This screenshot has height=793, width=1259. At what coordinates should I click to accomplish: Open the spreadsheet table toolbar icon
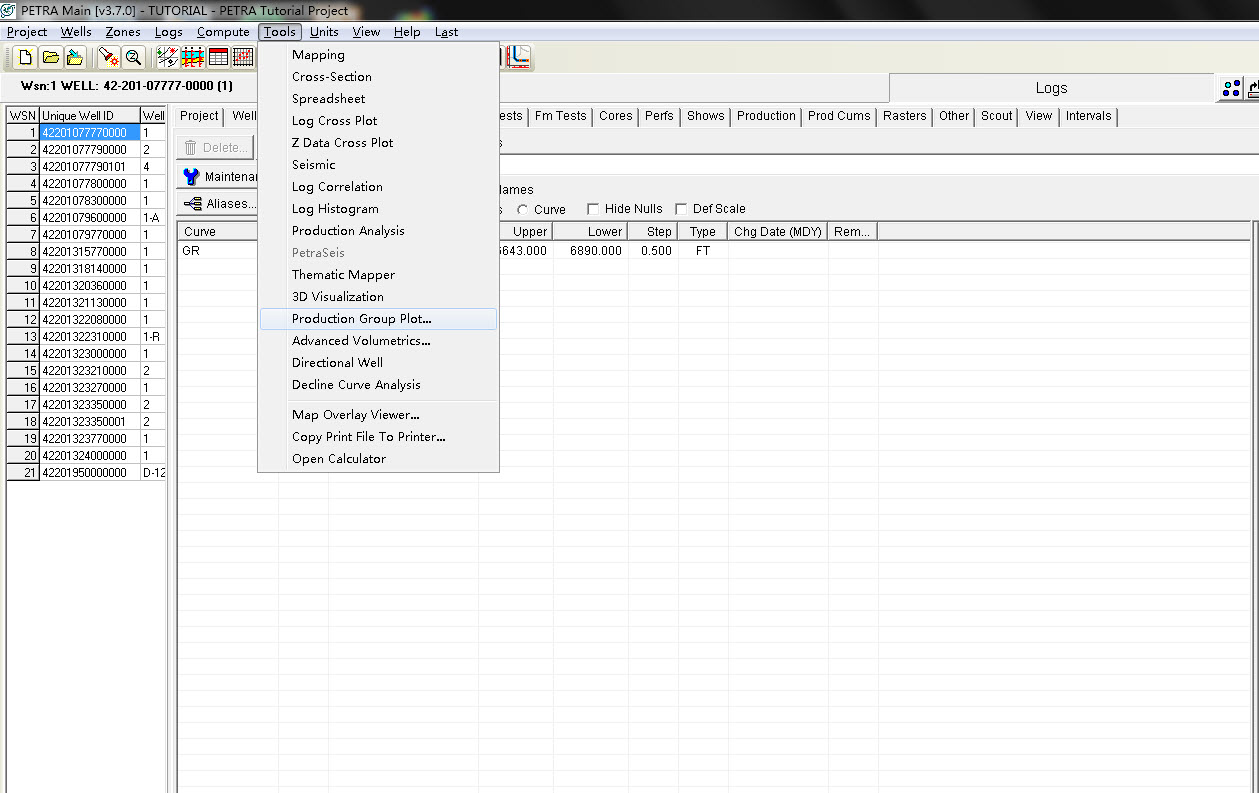tap(218, 57)
